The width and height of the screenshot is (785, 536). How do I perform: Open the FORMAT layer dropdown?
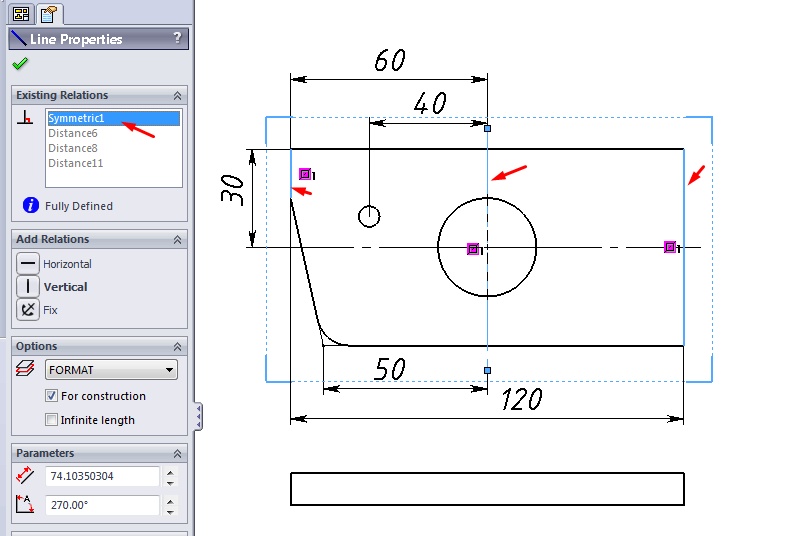[x=111, y=370]
